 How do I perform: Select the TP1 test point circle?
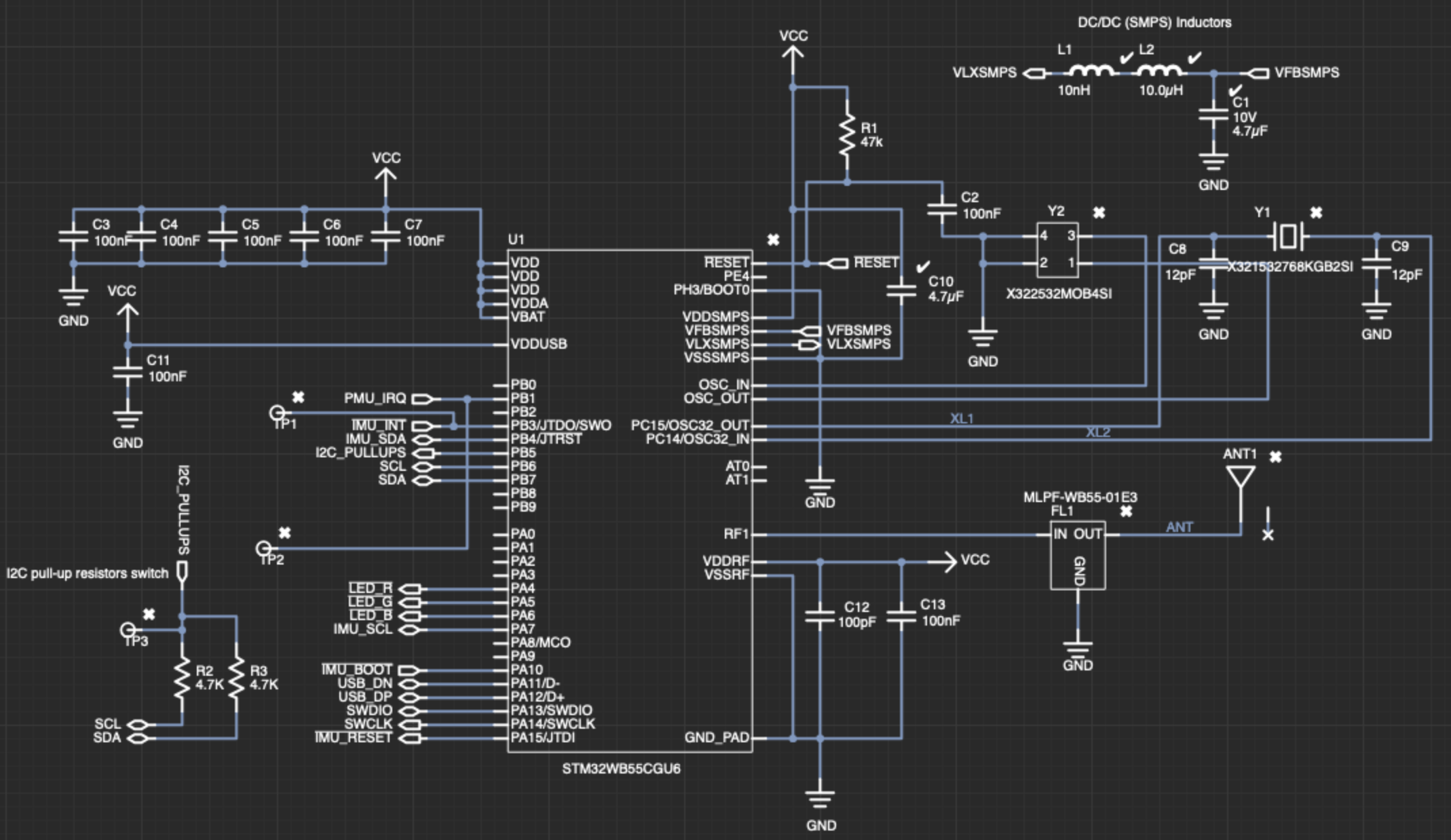(277, 412)
